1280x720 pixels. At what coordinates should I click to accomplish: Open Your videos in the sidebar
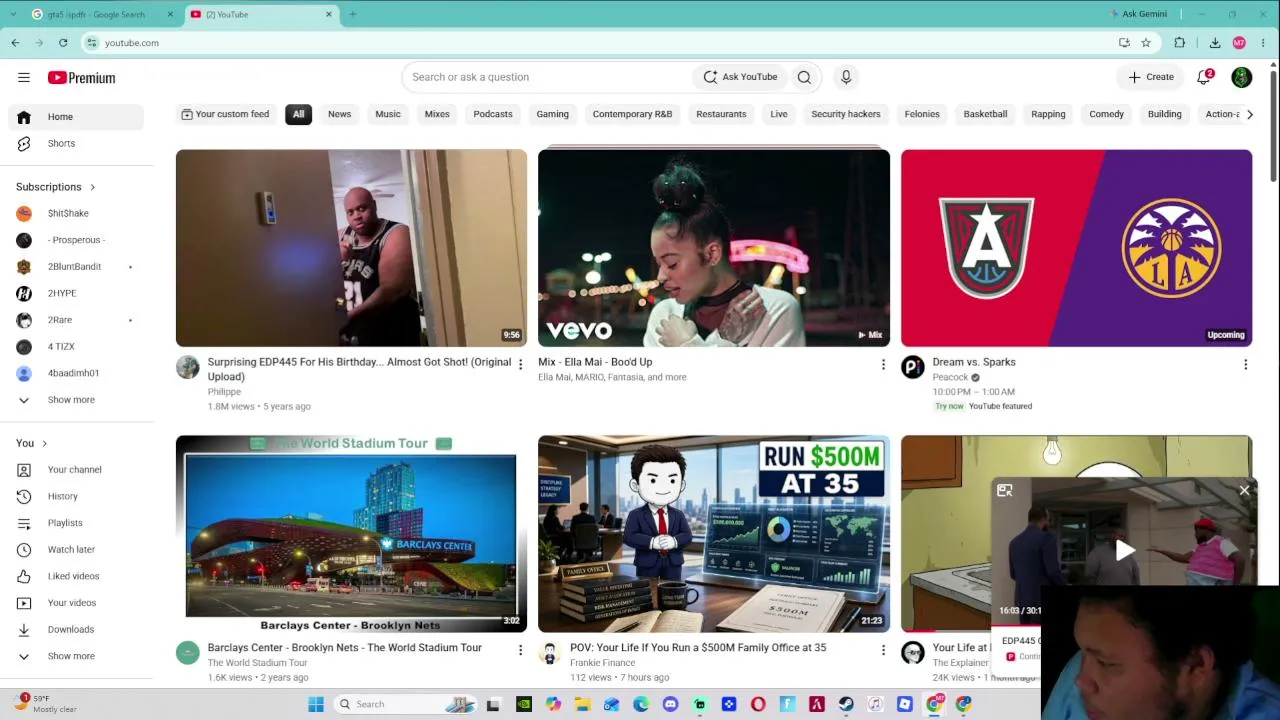click(76, 603)
